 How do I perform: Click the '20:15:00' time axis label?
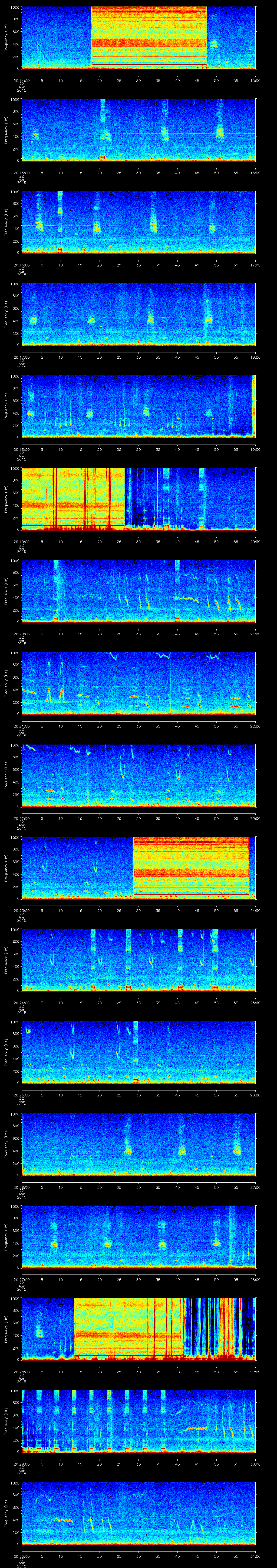[x=21, y=173]
